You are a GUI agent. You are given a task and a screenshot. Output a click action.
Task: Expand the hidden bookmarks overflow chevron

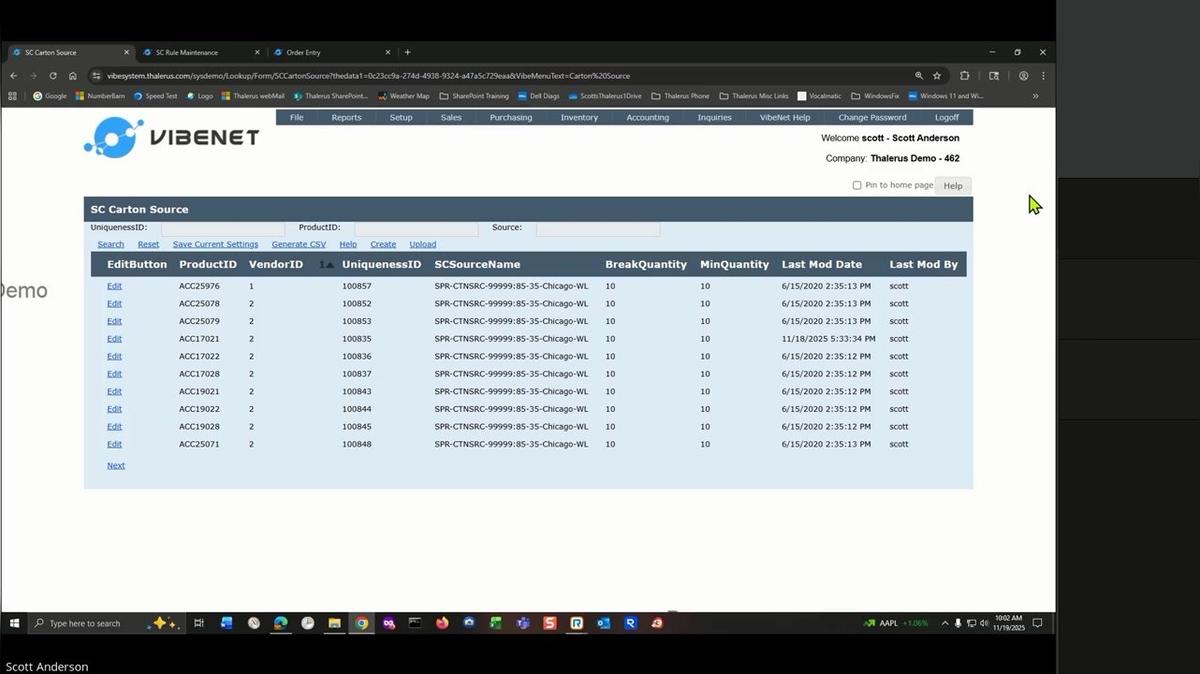pyautogui.click(x=1035, y=96)
